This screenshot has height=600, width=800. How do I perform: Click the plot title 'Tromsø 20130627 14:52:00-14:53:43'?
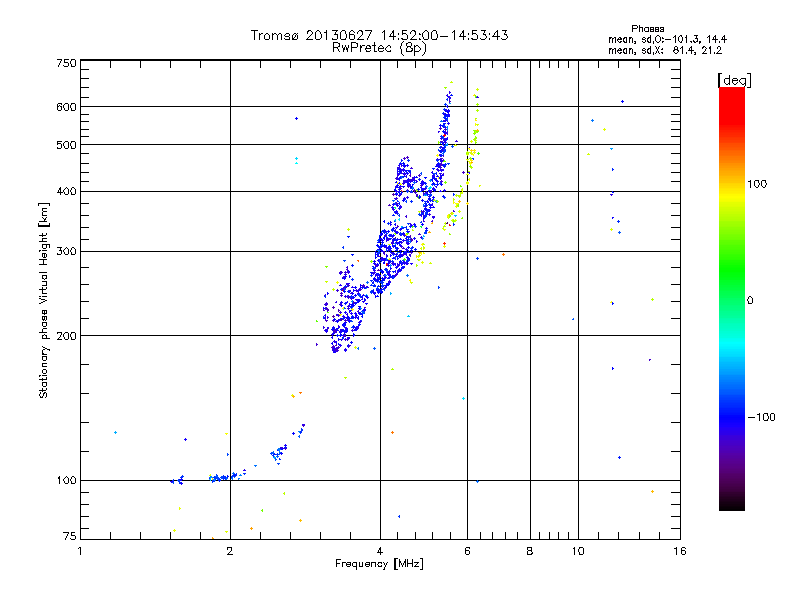(379, 35)
